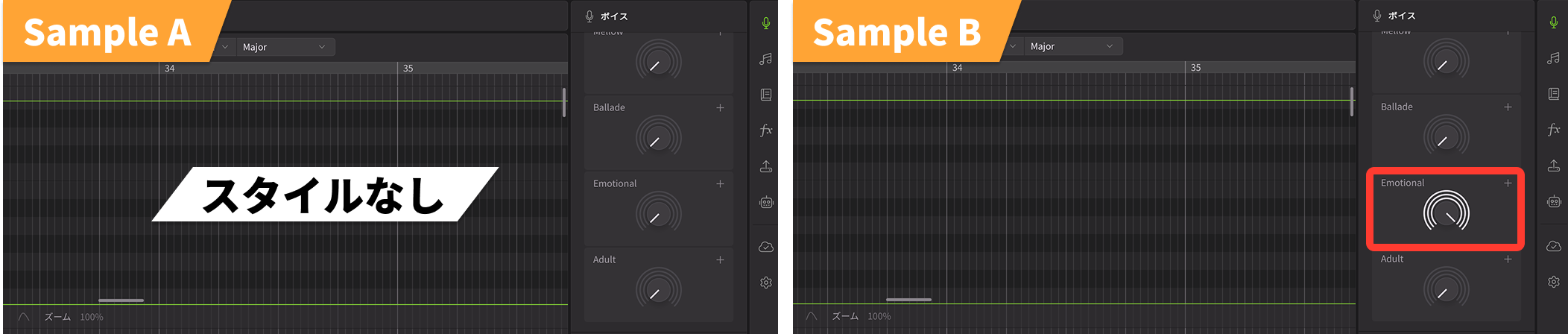Open the Voice microphone sidebar icon in Sample B
Viewport: 1568px width, 334px height.
click(1553, 22)
